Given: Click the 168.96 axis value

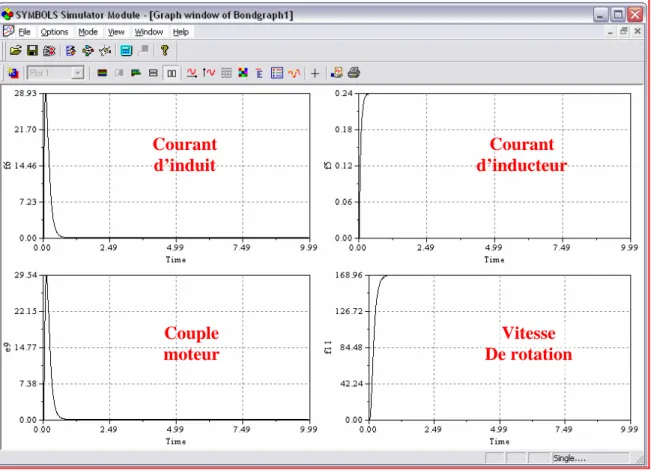Looking at the screenshot, I should pos(349,275).
